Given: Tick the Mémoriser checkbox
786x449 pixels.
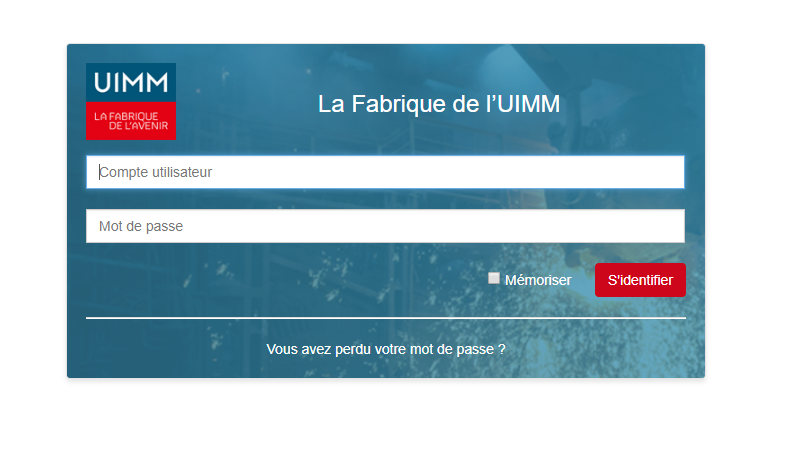Looking at the screenshot, I should 494,278.
